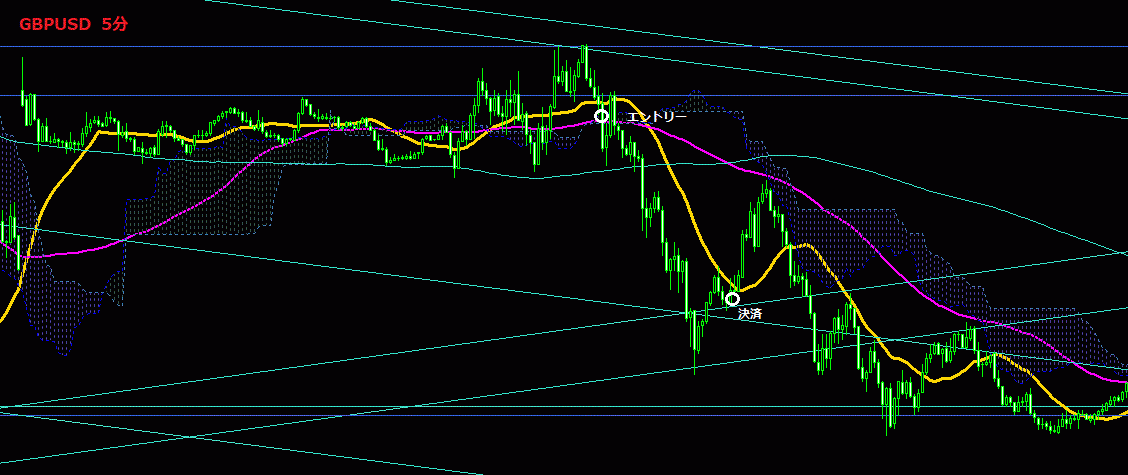Click the エントリー label text
The width and height of the screenshot is (1128, 475).
[656, 117]
